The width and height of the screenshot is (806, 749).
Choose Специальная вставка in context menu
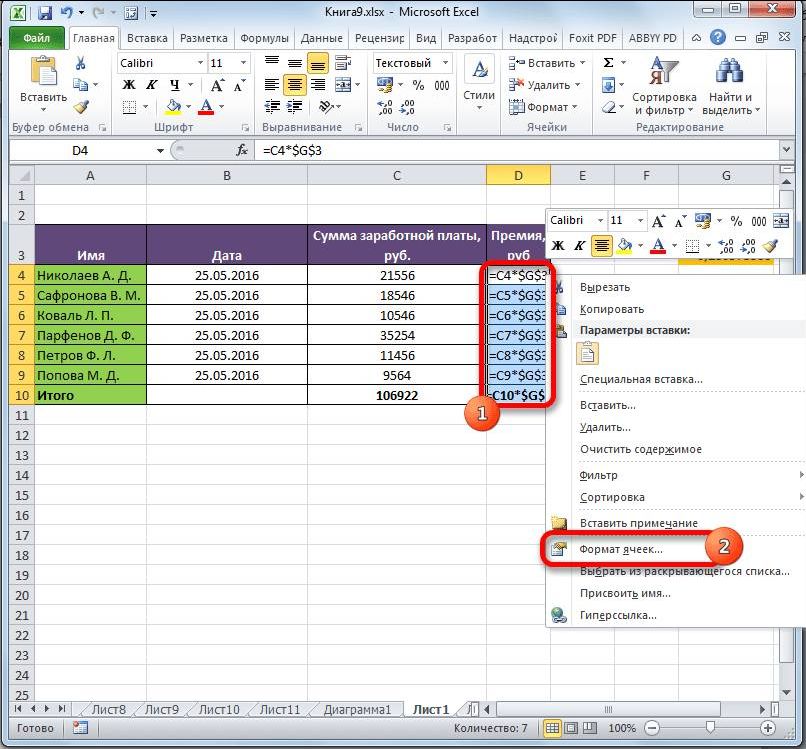641,379
